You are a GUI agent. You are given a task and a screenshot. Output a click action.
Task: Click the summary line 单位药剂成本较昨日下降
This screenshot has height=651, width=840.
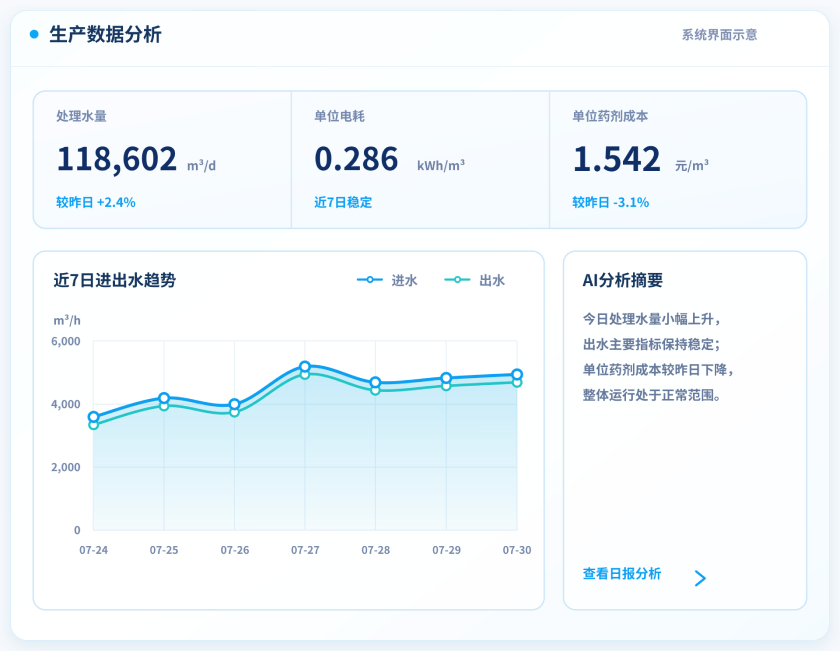pyautogui.click(x=658, y=370)
